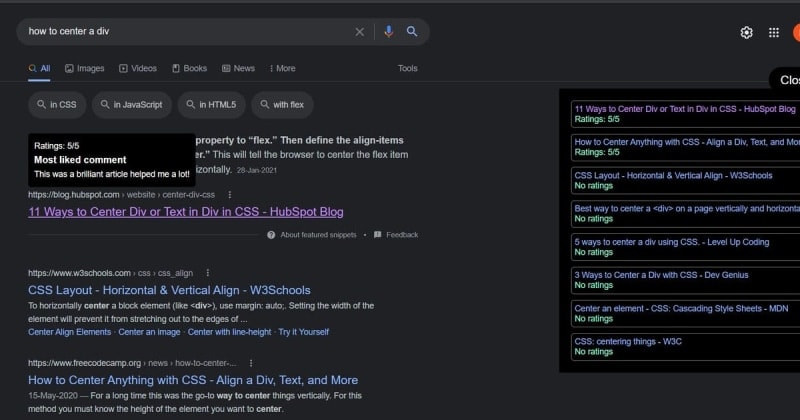This screenshot has height=420, width=800.
Task: Click the blog.hubspot.com breadcrumb URL
Action: 121,195
